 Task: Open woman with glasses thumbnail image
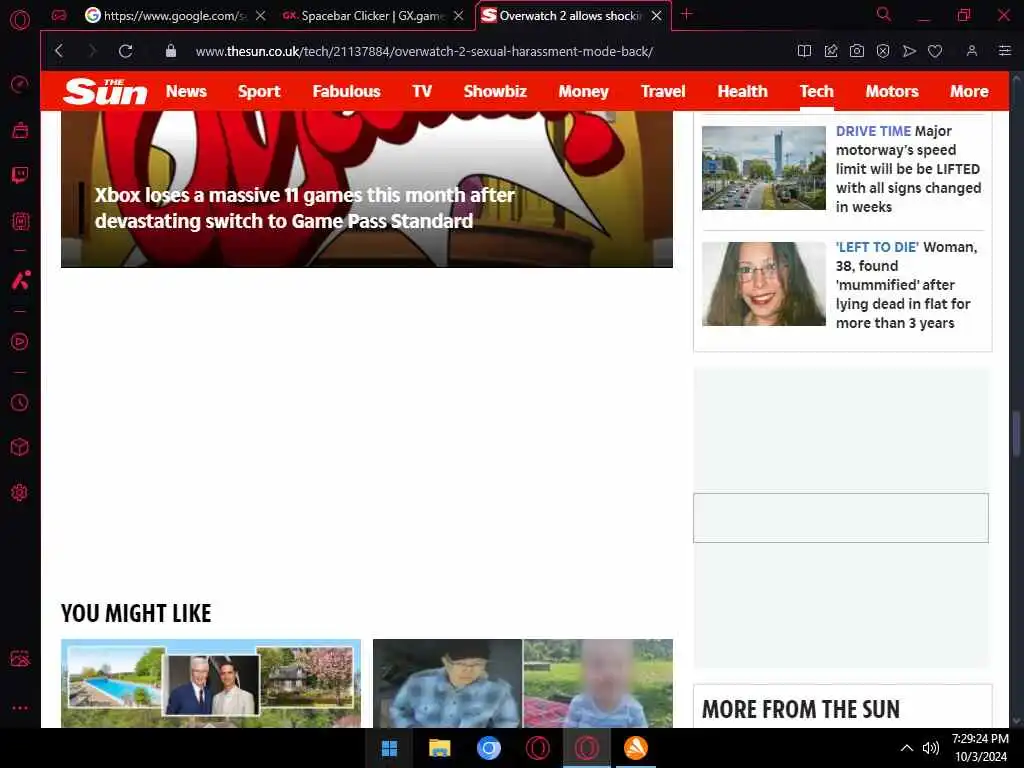[763, 284]
